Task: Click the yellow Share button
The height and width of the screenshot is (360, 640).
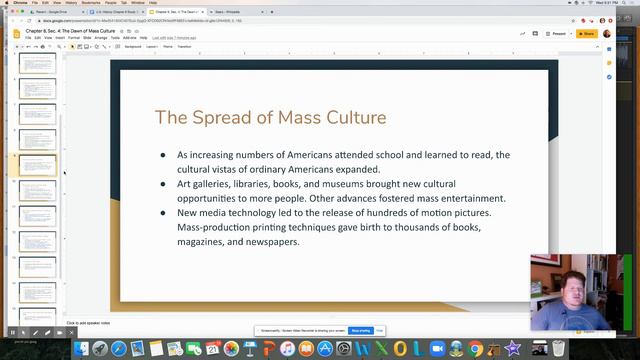Action: pyautogui.click(x=587, y=34)
